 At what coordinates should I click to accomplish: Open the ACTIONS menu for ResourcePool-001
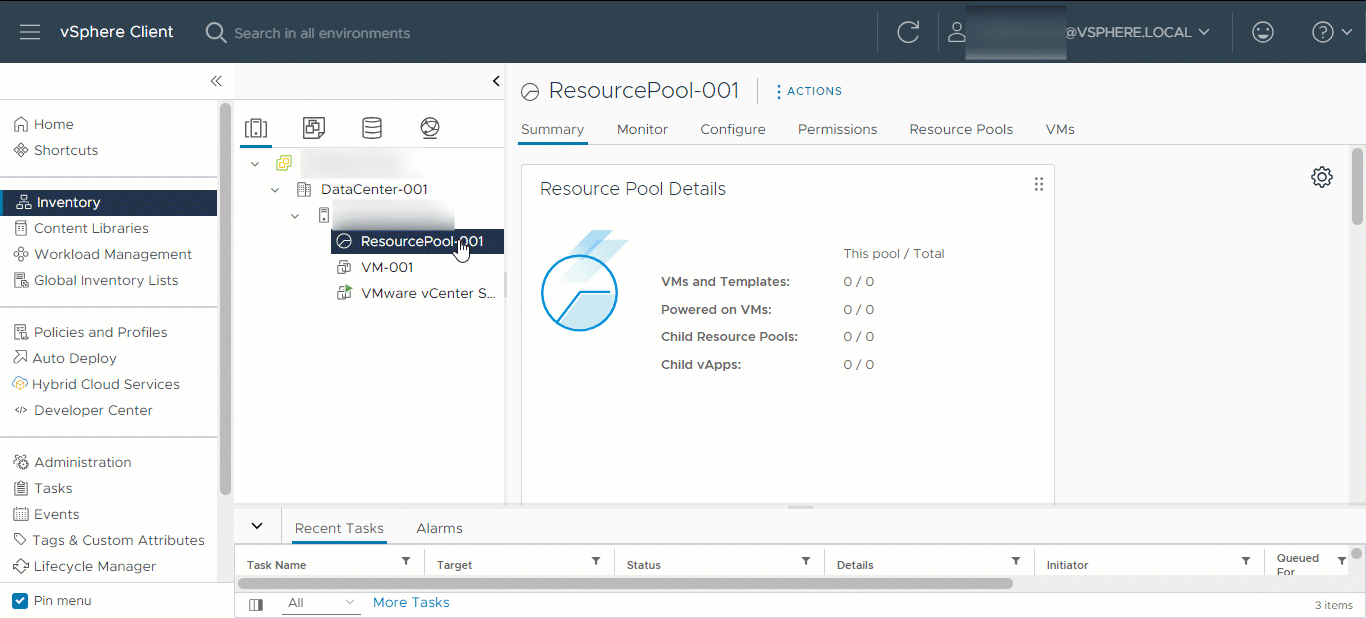tap(809, 91)
